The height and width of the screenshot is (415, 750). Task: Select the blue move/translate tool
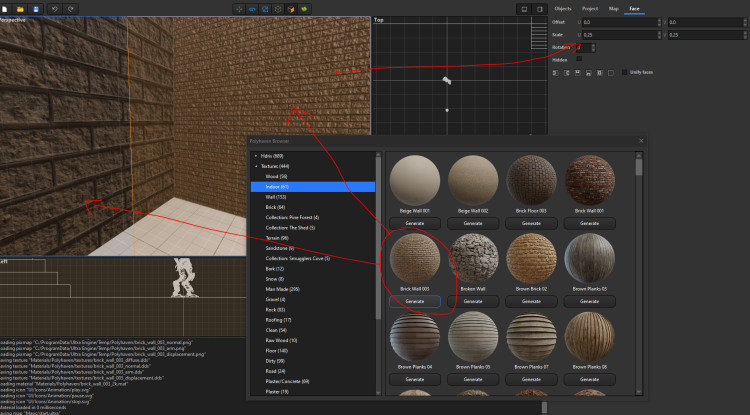click(x=238, y=9)
